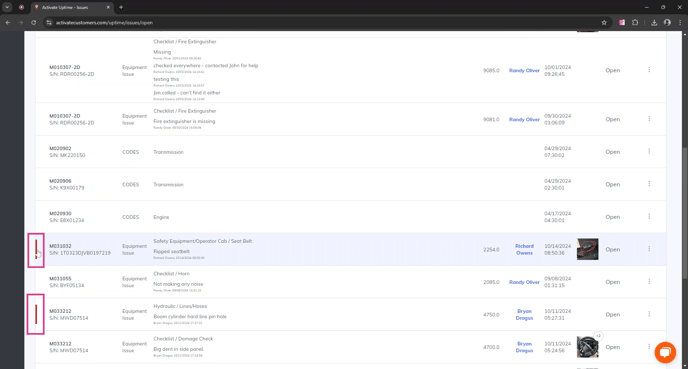
Task: Click the pink extension icon in the toolbar
Action: [x=622, y=22]
